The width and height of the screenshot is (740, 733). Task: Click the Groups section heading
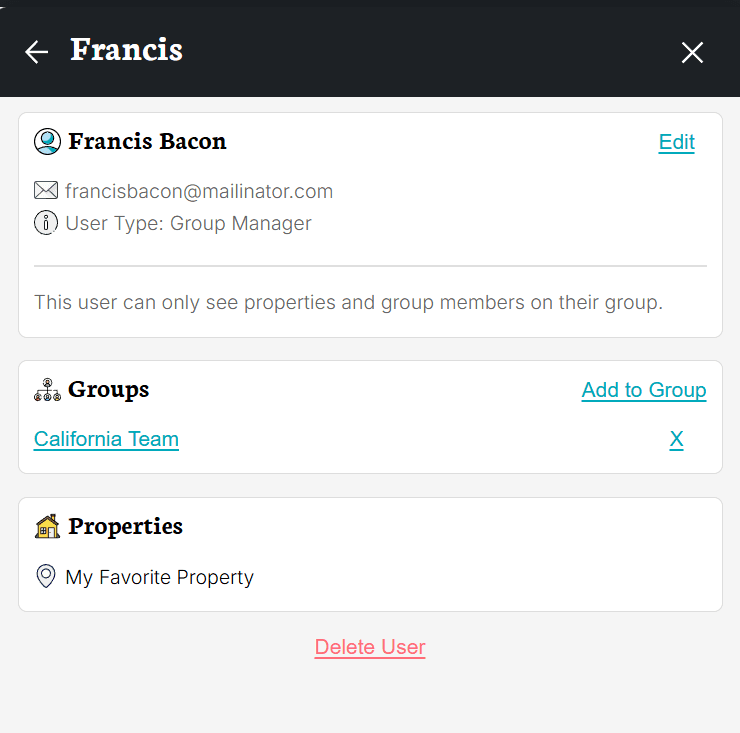[108, 390]
